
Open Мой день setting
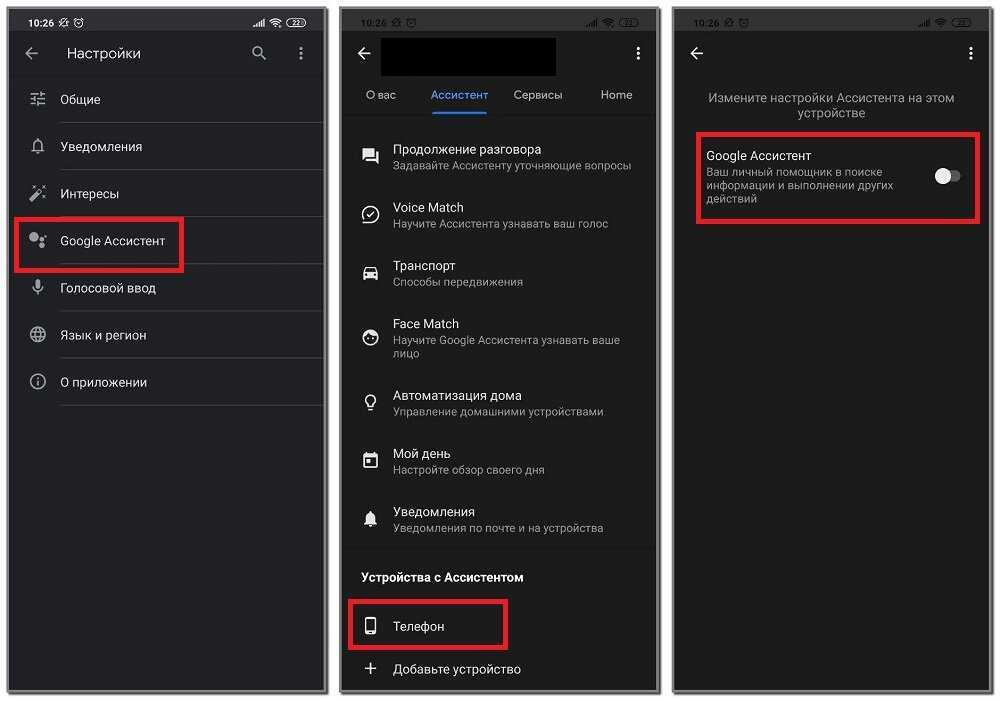click(x=500, y=461)
